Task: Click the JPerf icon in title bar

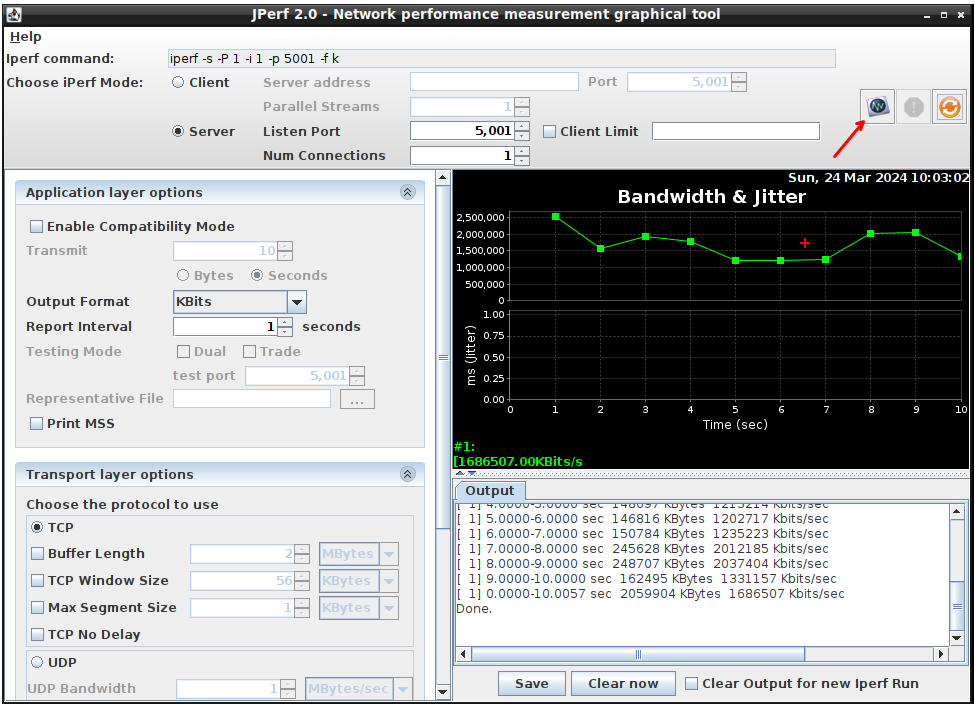Action: tap(14, 14)
